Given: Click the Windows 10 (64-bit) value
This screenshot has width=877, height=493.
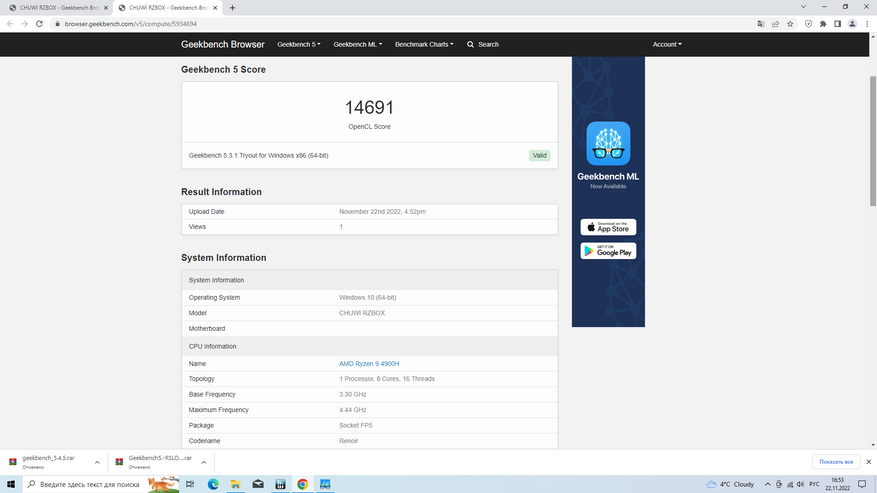Looking at the screenshot, I should point(367,298).
